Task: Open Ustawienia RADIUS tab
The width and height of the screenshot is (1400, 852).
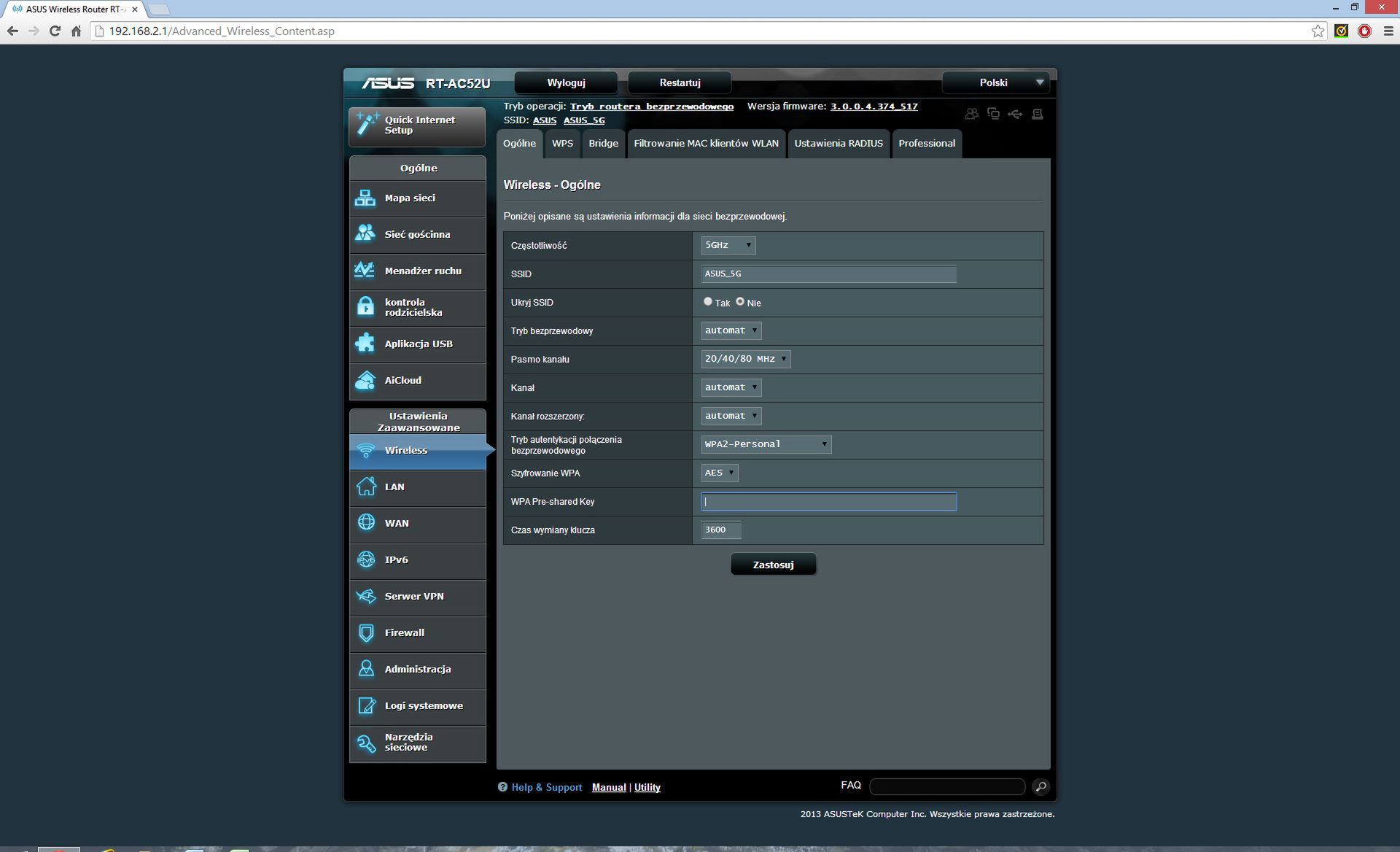Action: [839, 144]
